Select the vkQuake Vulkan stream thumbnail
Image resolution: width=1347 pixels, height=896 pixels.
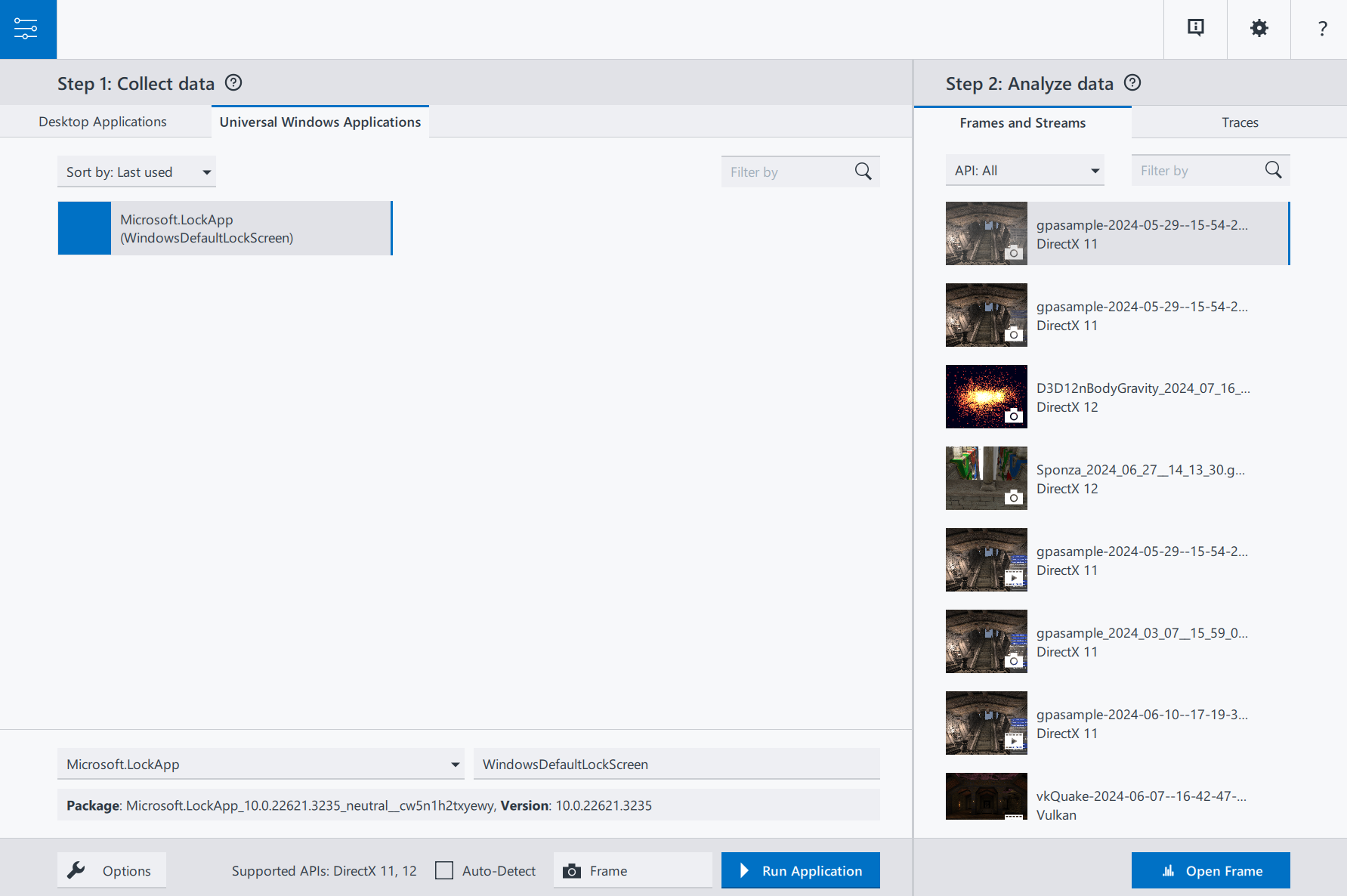[987, 796]
